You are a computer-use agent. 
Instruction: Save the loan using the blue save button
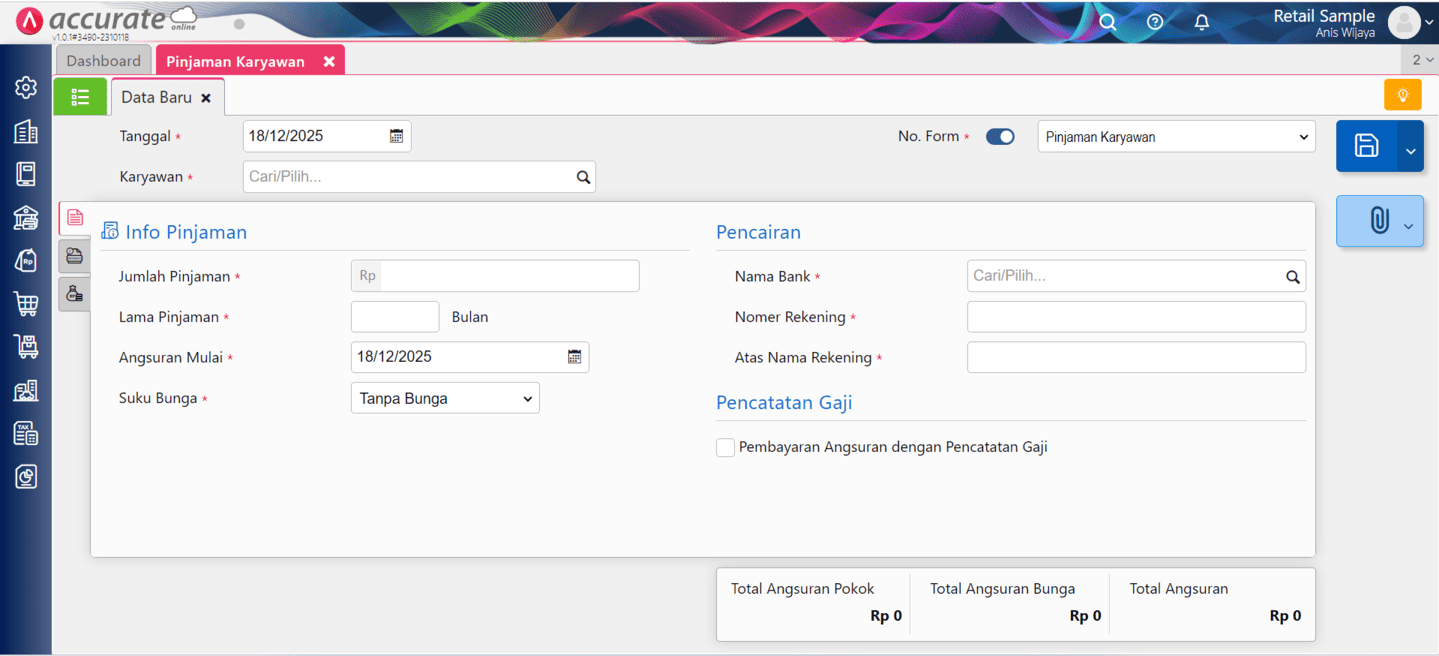point(1368,146)
